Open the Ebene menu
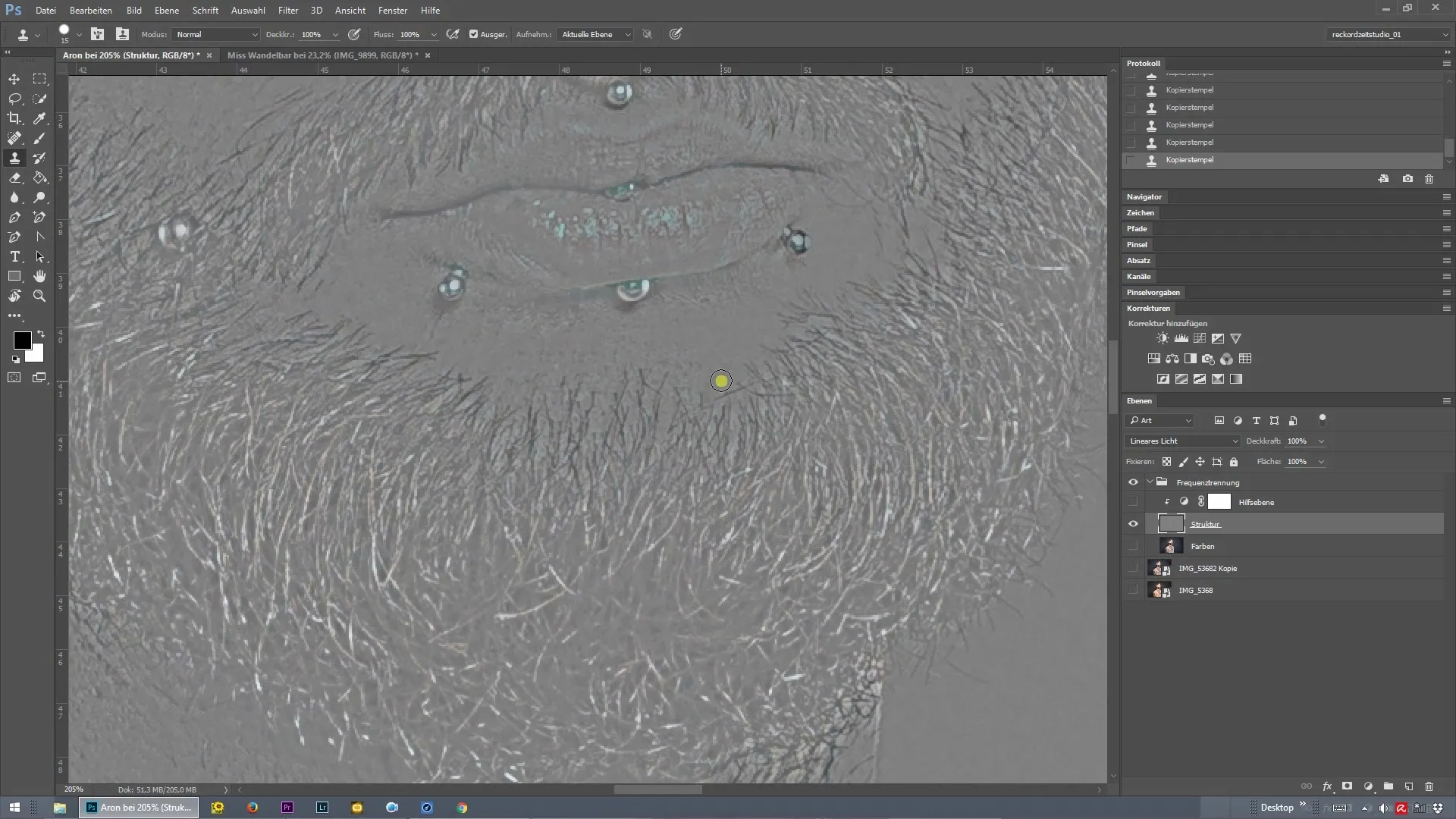Viewport: 1456px width, 819px height. click(167, 11)
